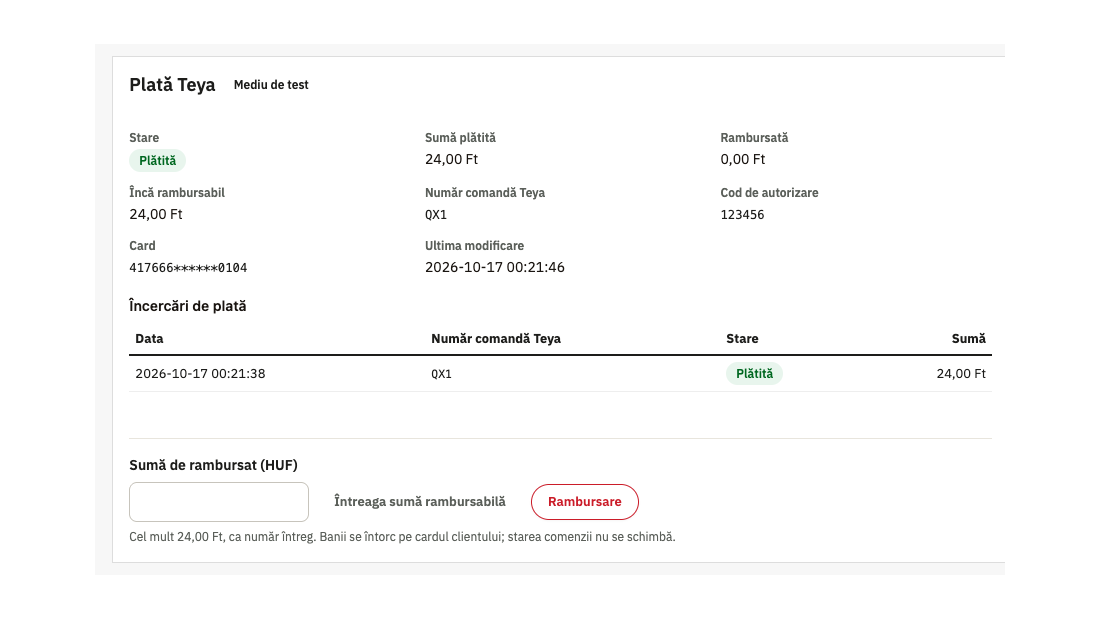Image resolution: width=1100 pixels, height=619 pixels.
Task: Click the Cod de autorizare label
Action: coord(769,192)
